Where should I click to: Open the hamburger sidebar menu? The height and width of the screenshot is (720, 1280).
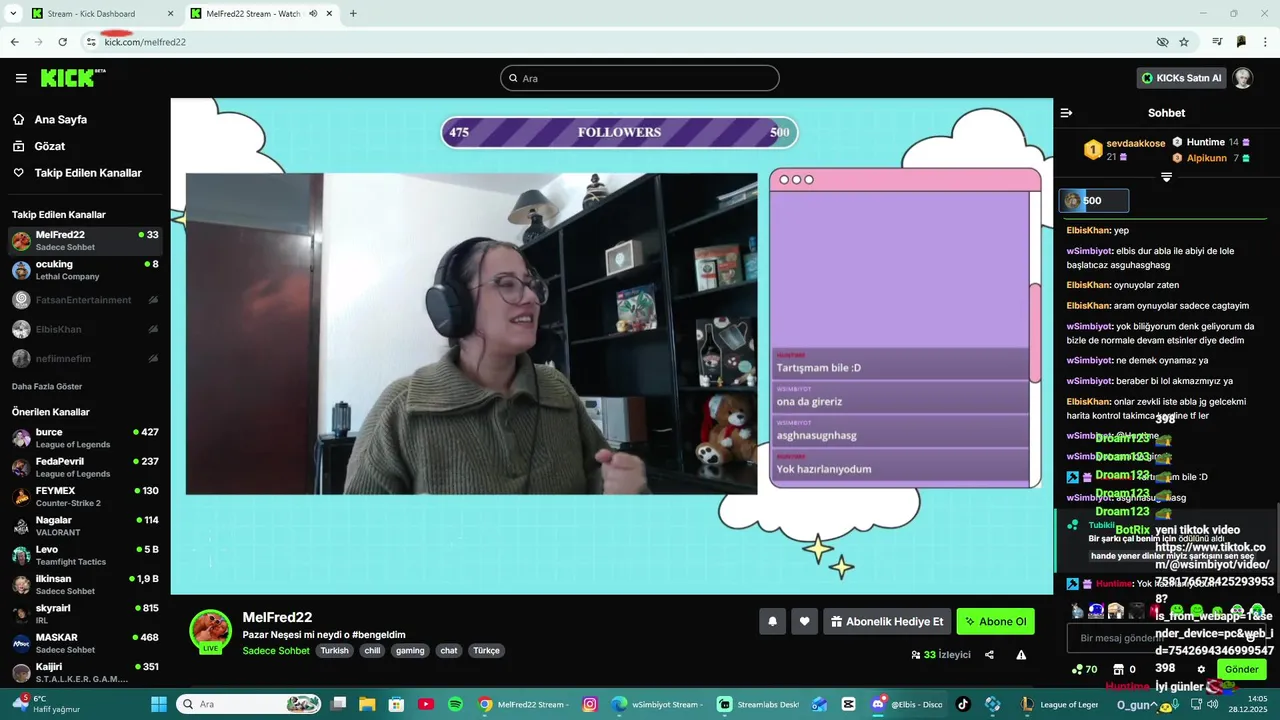click(x=21, y=78)
